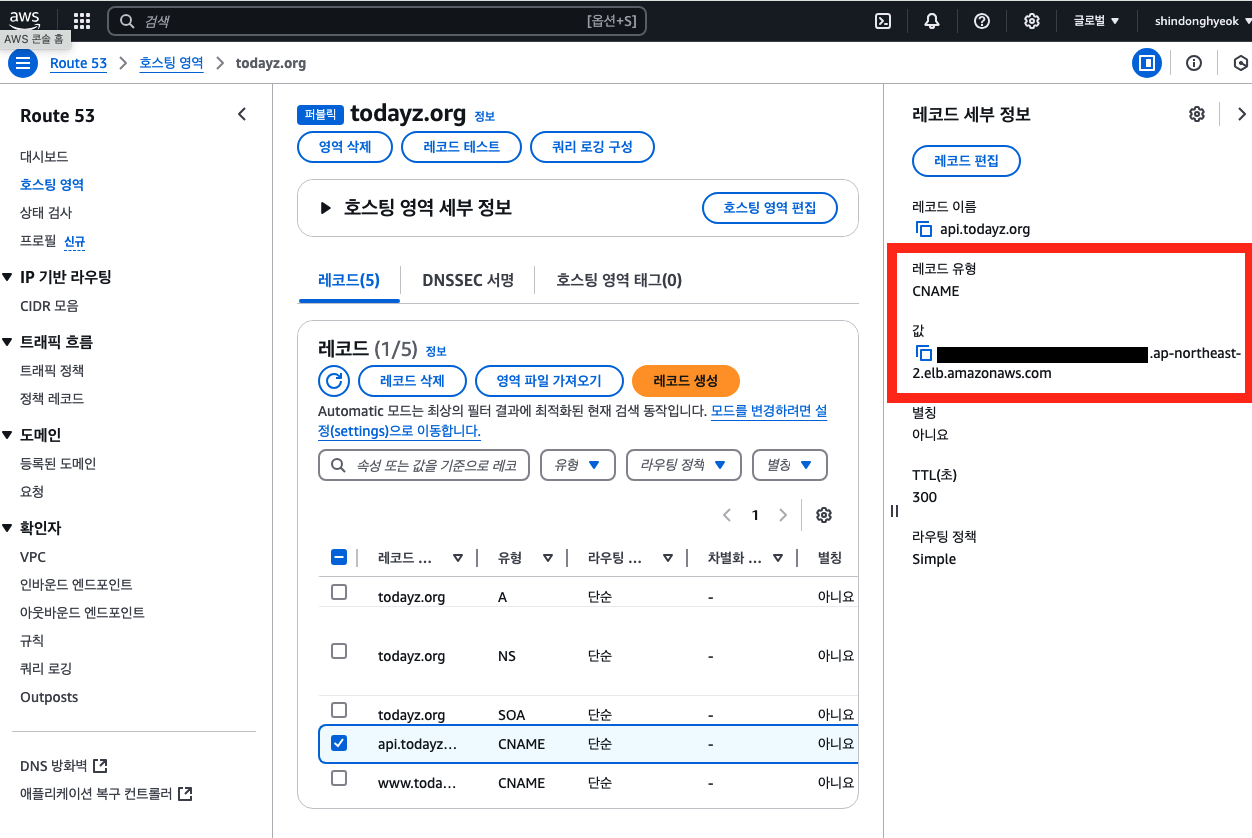Screen dimensions: 1252x838
Task: Sort by the 레코드 name column arrow
Action: (x=458, y=558)
